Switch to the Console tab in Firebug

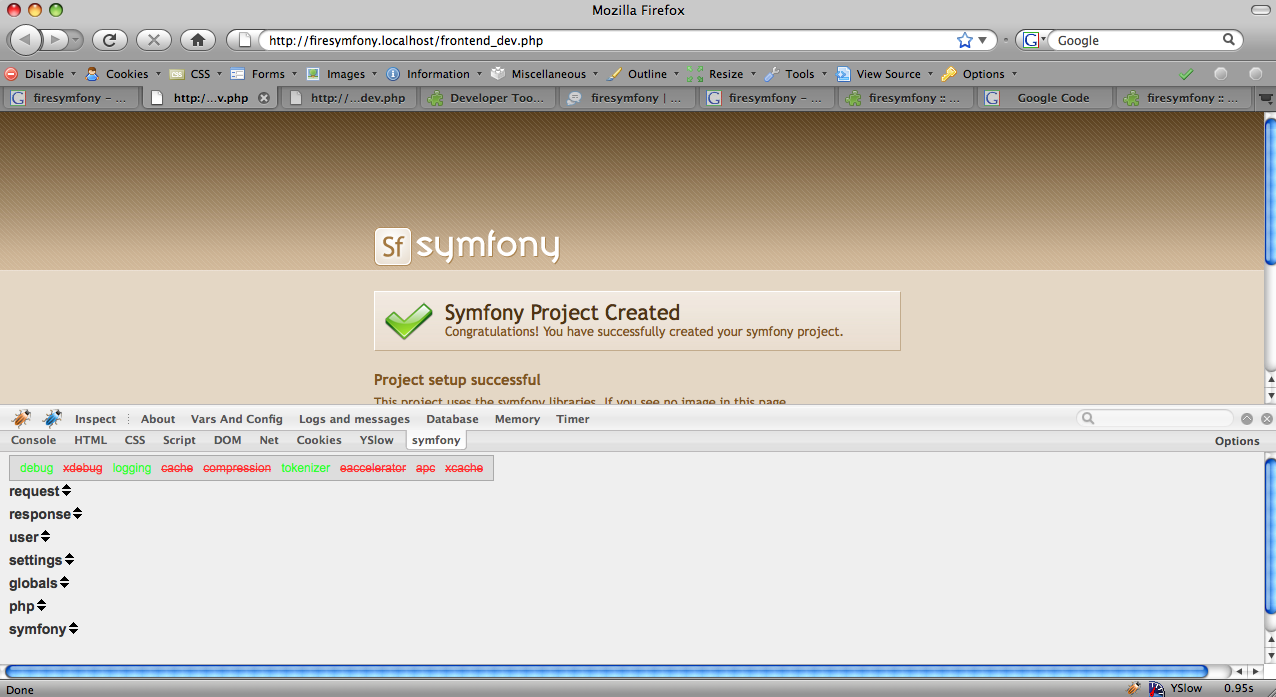coord(33,440)
